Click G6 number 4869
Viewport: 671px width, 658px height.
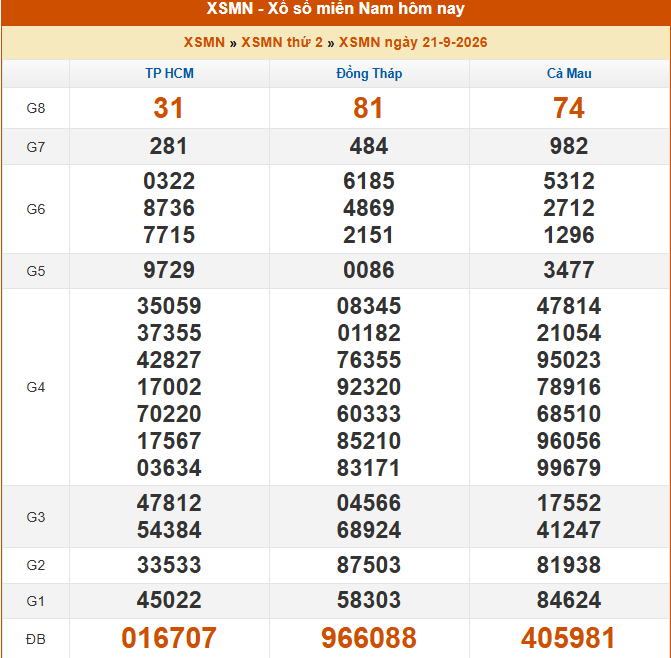[x=369, y=208]
